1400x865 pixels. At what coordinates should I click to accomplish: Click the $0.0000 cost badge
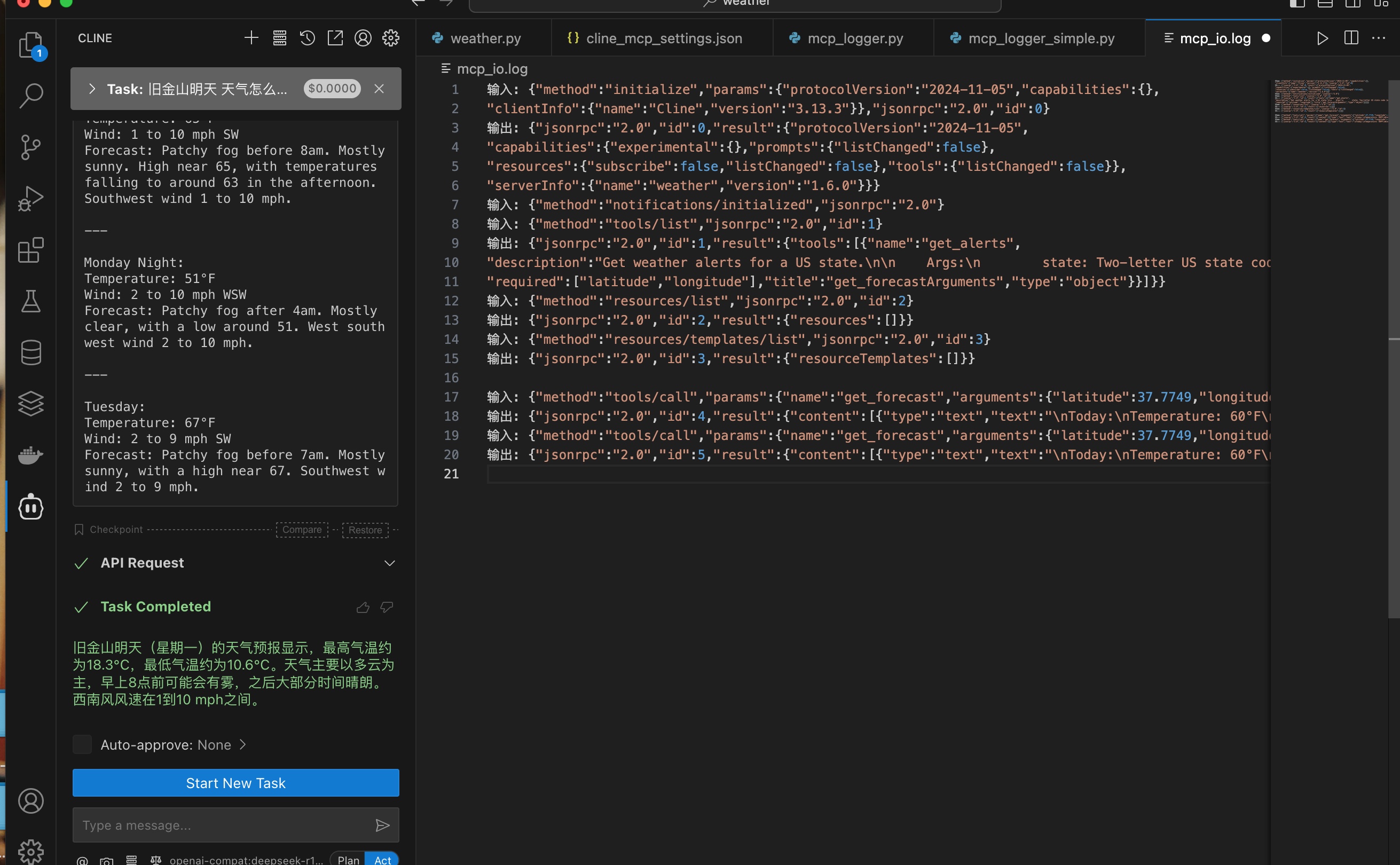tap(332, 89)
